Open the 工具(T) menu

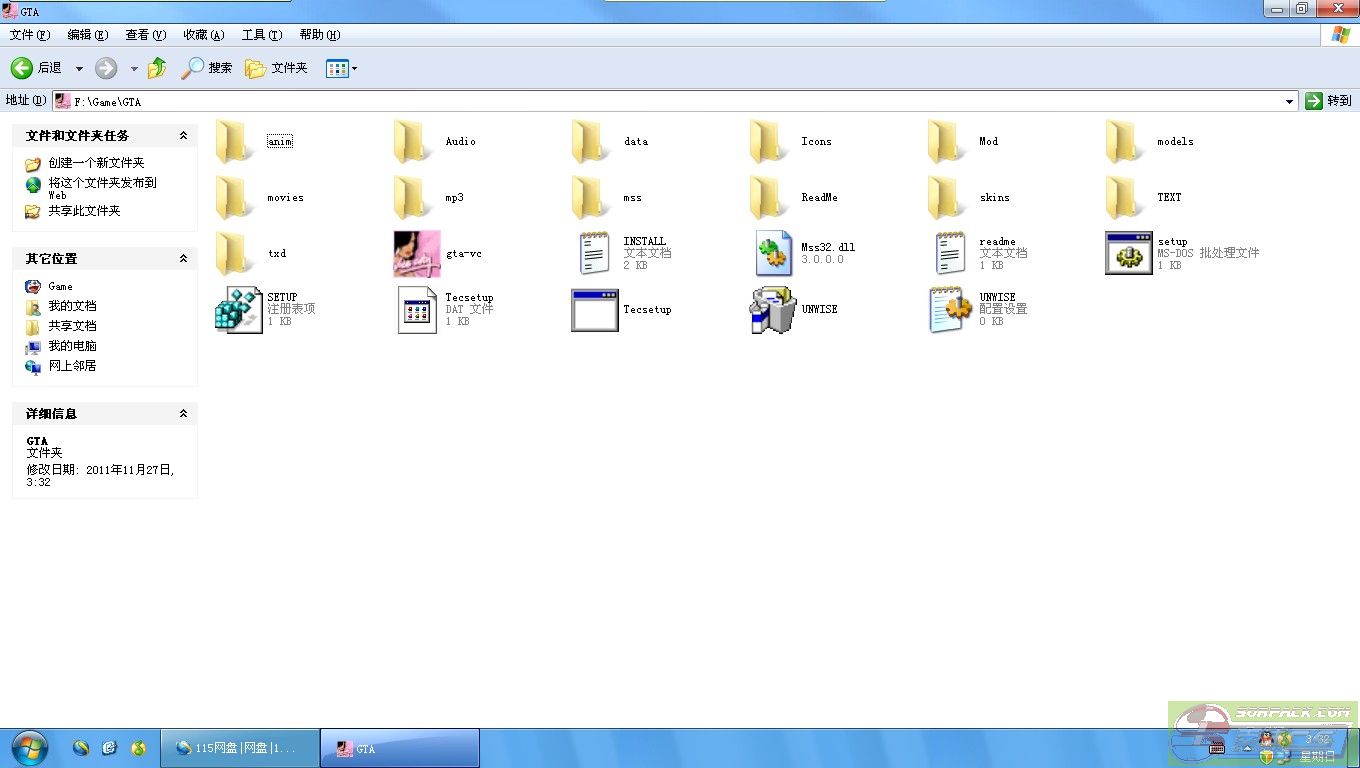[261, 35]
